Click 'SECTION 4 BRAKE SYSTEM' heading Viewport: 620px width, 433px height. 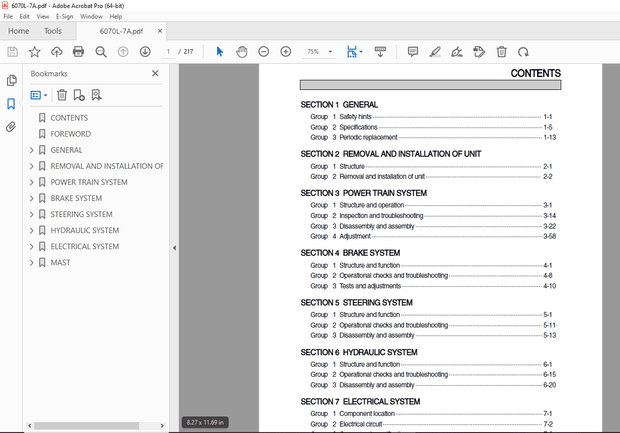click(x=350, y=253)
